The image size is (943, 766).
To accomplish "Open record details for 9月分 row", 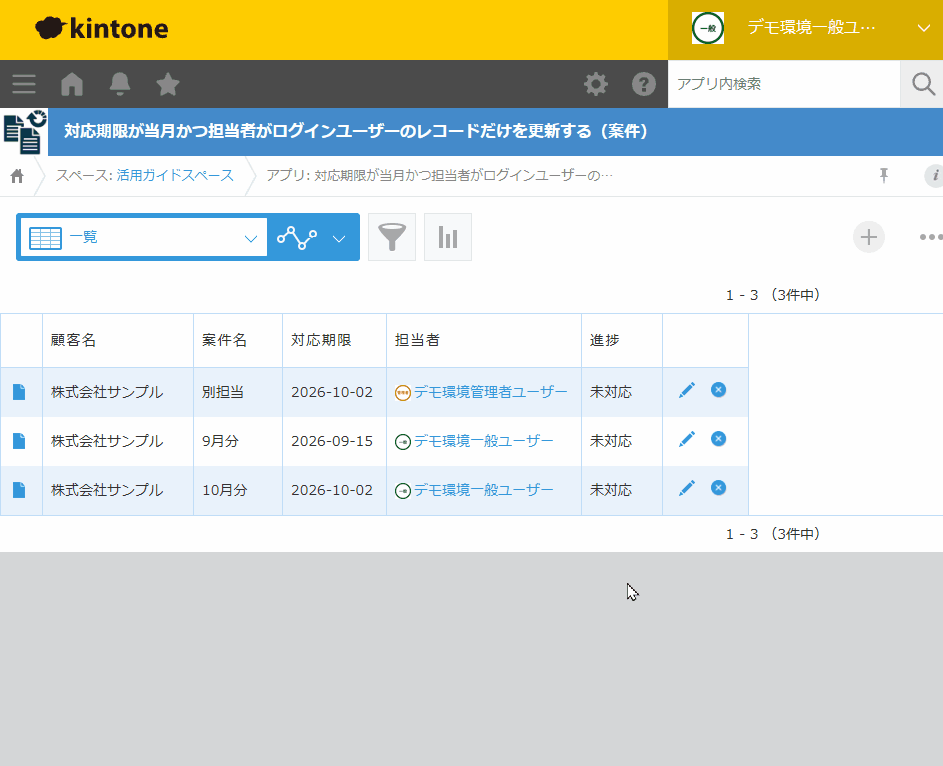I will click(x=19, y=441).
